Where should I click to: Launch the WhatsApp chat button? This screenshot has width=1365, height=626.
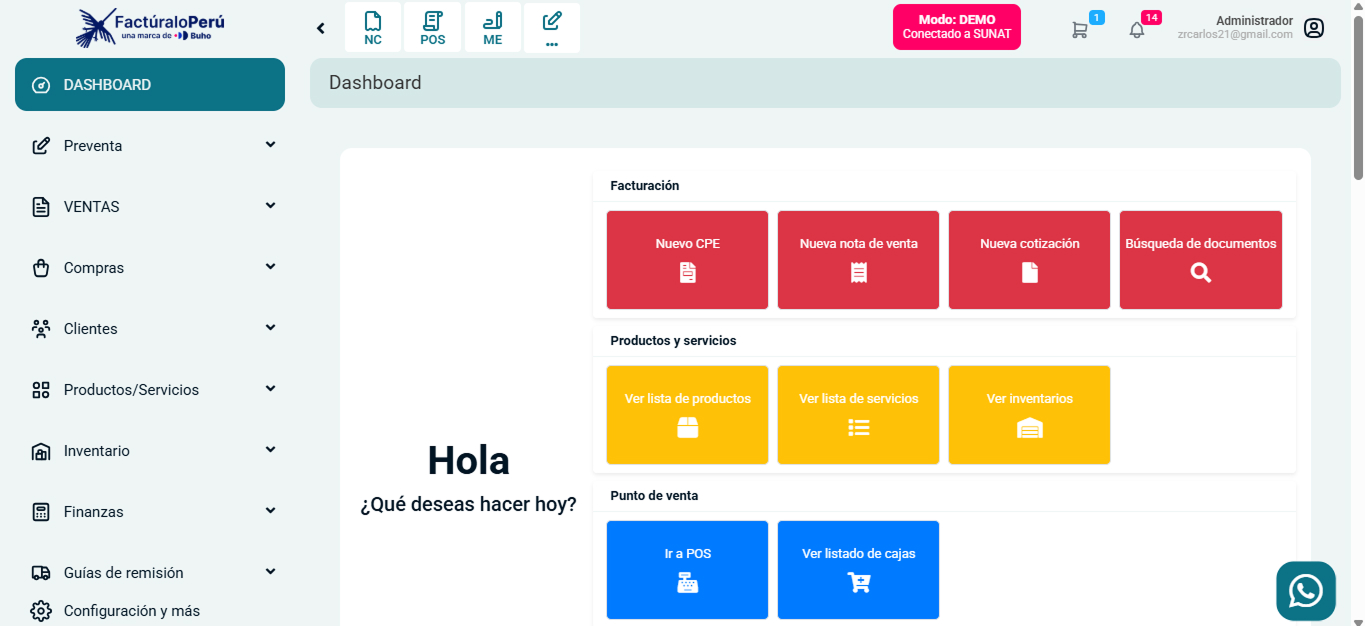point(1305,591)
